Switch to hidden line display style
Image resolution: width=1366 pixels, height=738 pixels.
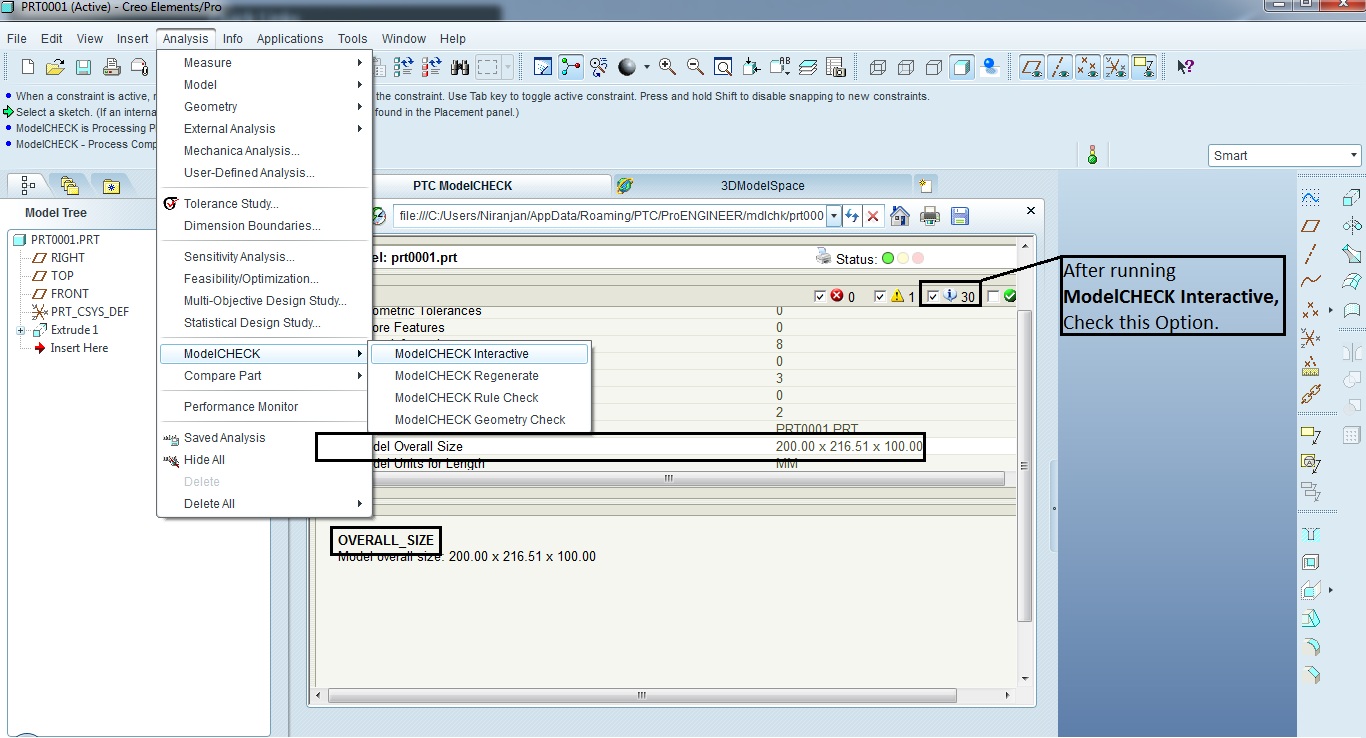pyautogui.click(x=906, y=67)
